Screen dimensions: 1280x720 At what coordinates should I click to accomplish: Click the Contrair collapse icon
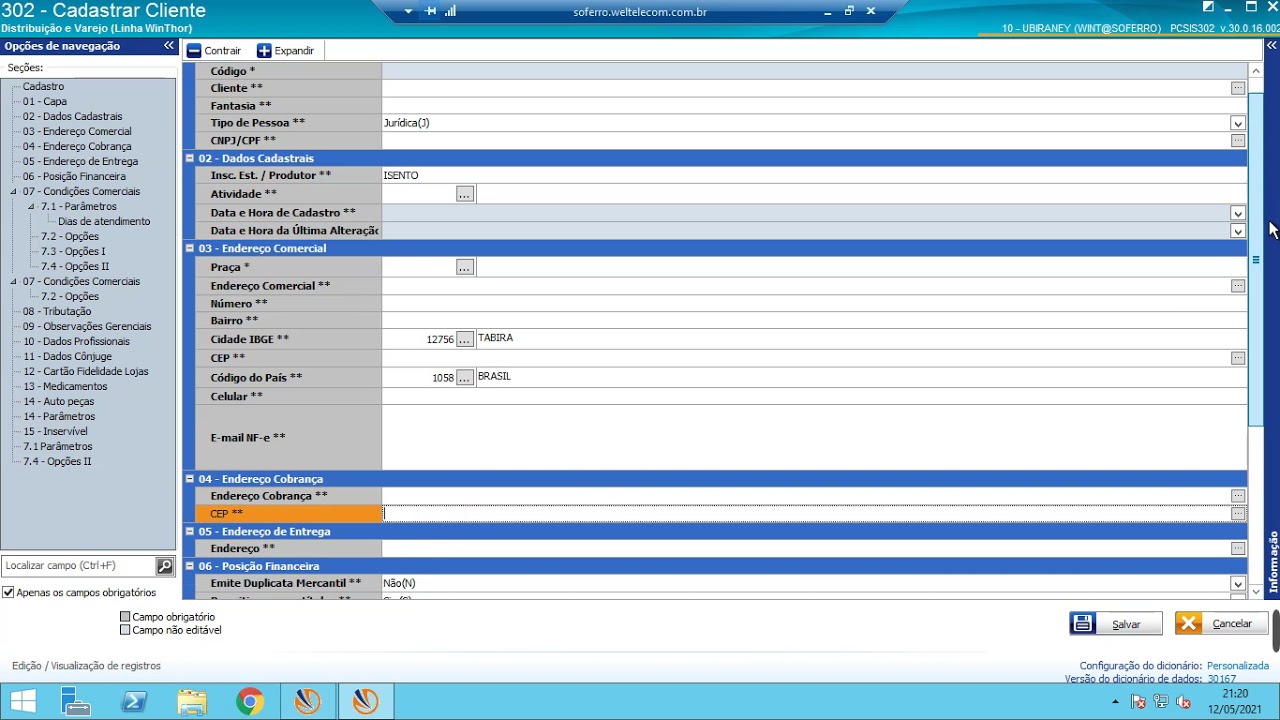[x=194, y=51]
